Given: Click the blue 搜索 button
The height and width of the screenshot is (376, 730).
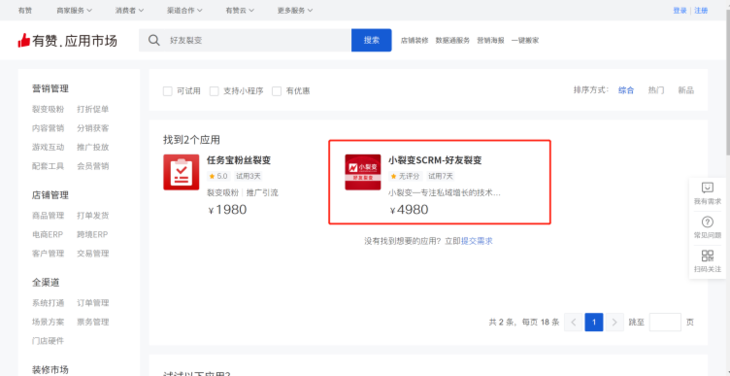Looking at the screenshot, I should pos(371,40).
